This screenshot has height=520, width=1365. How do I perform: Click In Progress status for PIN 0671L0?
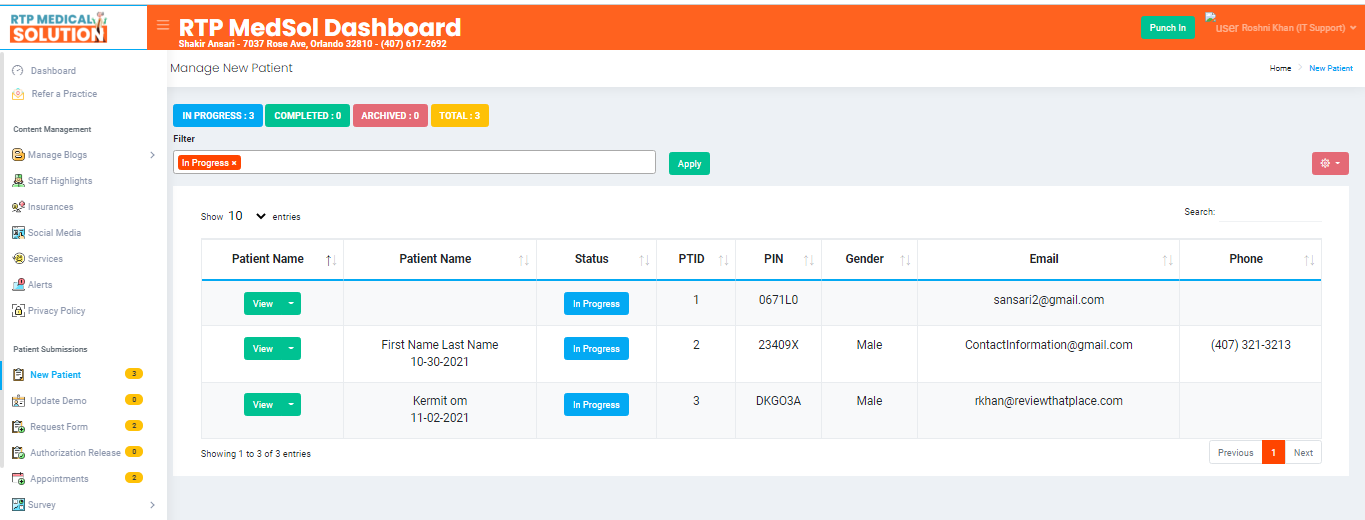point(596,304)
